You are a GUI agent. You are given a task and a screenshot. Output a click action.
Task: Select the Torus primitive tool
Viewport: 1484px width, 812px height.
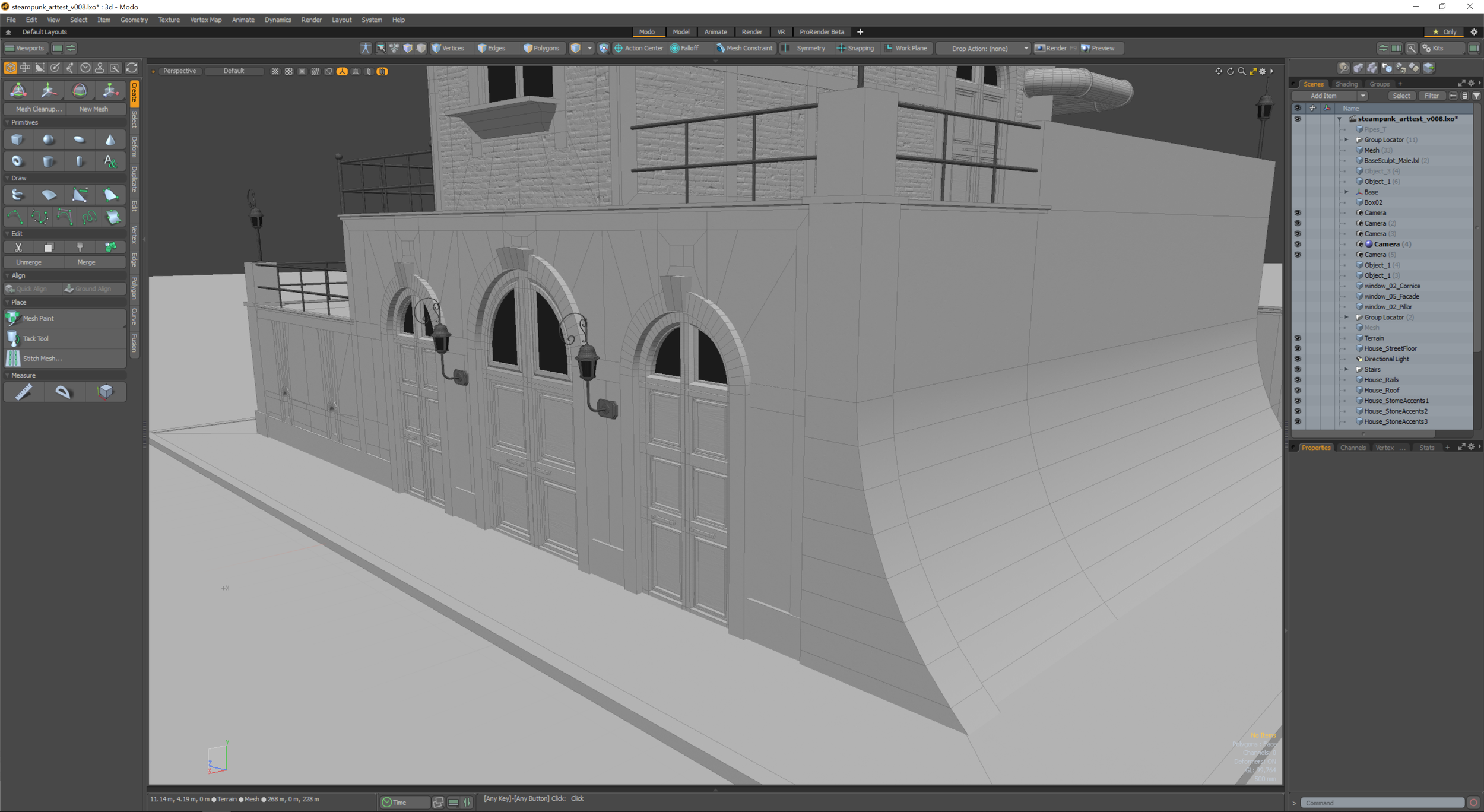point(17,161)
